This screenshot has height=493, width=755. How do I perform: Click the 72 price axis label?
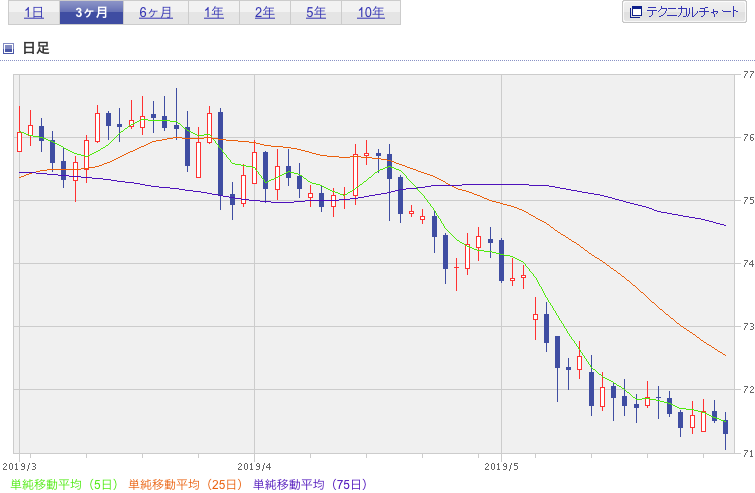pyautogui.click(x=748, y=390)
